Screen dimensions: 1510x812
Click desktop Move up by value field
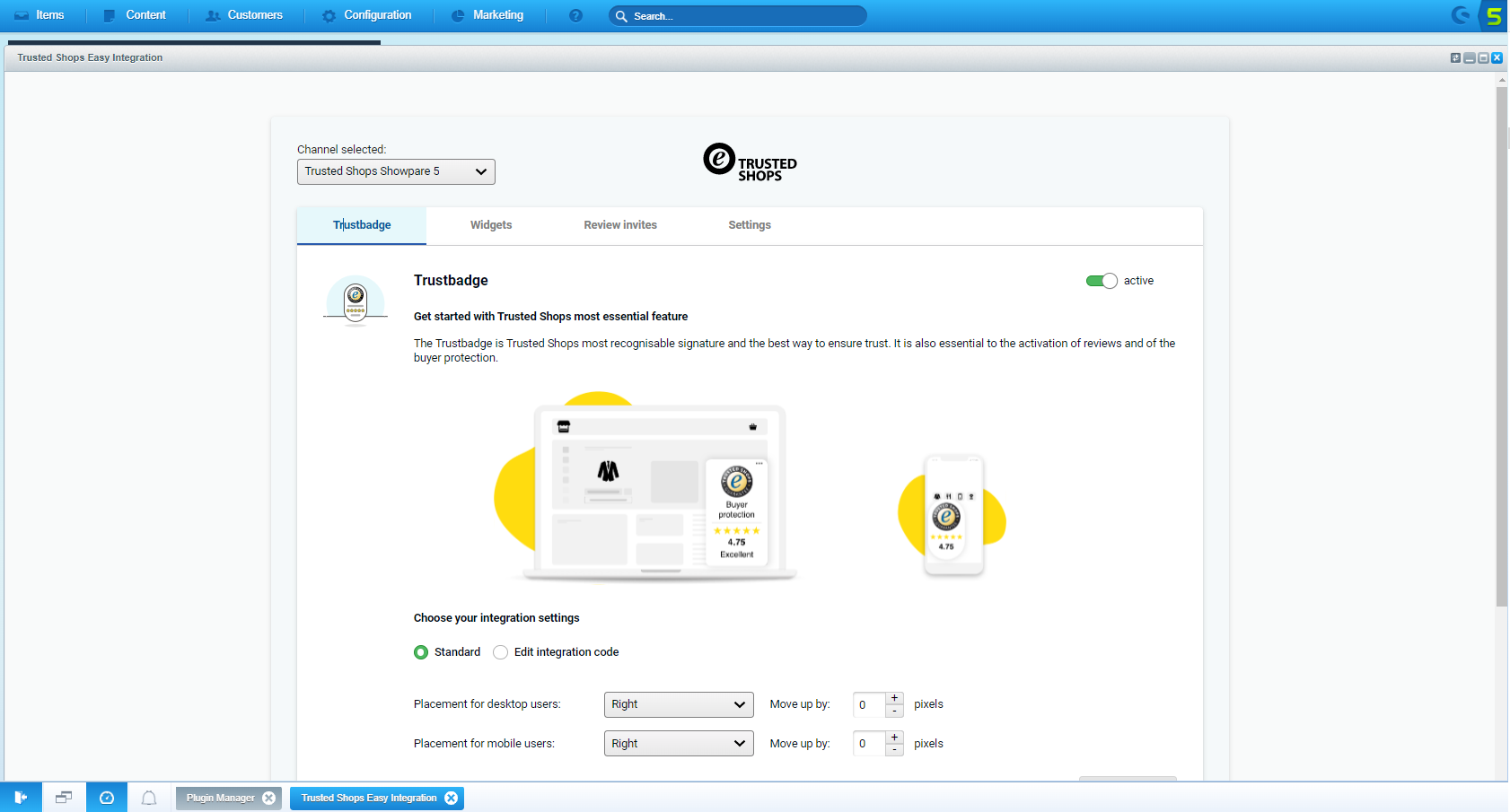[x=868, y=704]
